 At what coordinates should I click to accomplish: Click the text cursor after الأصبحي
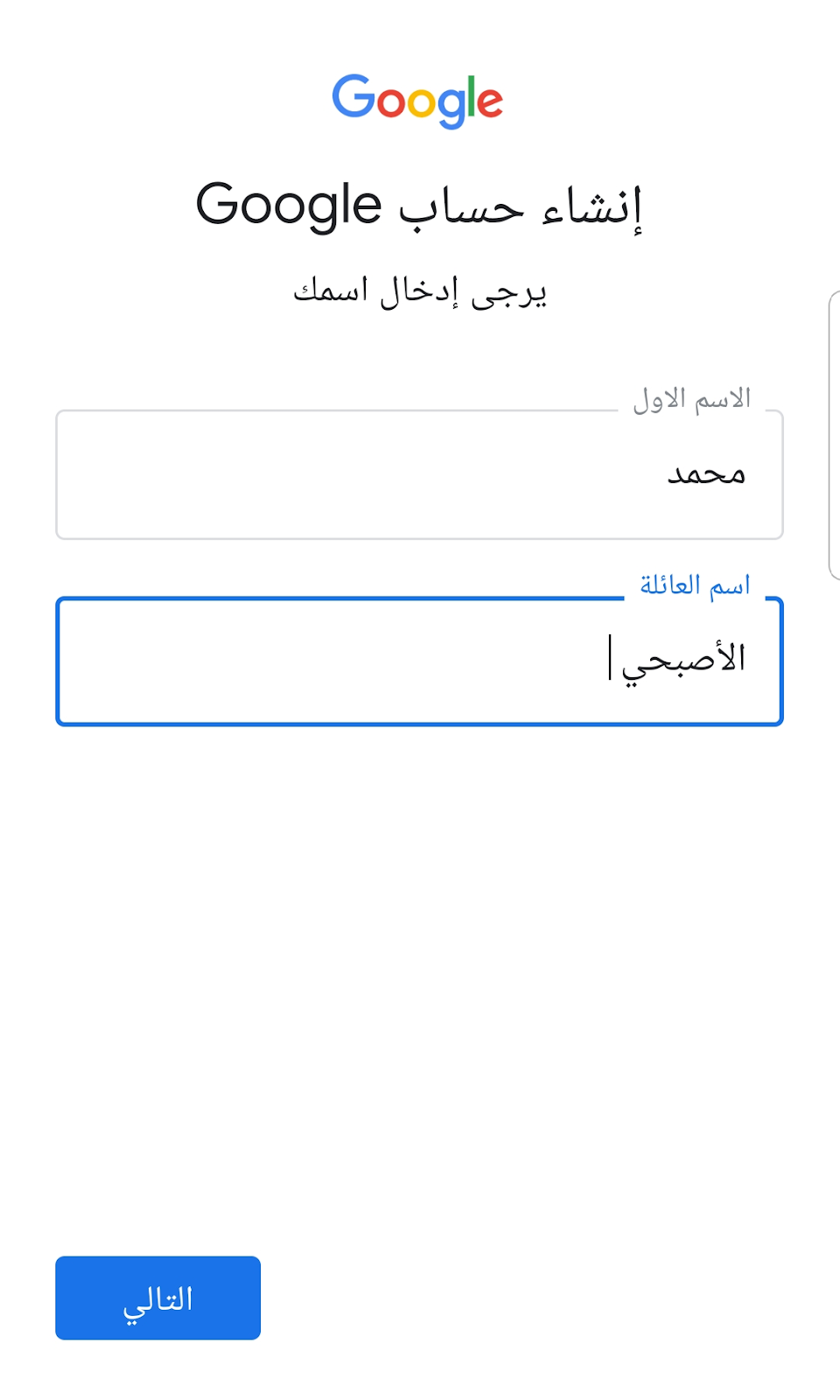coord(610,657)
